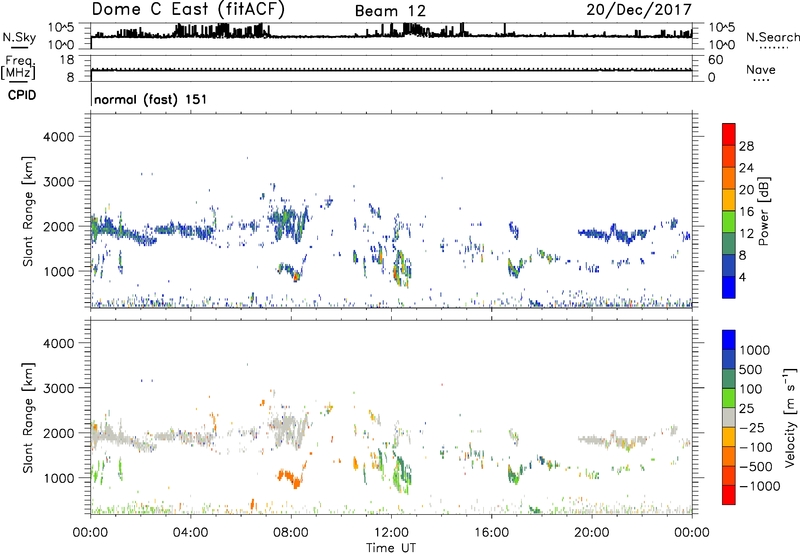Click the 'Dome C East (fitACF)' title

point(188,9)
